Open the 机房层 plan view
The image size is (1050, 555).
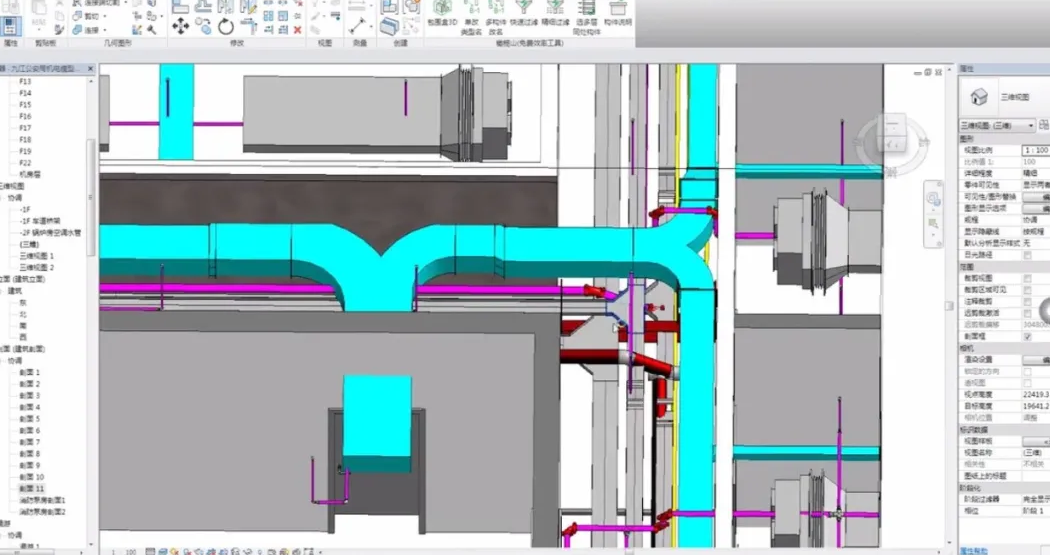point(29,174)
